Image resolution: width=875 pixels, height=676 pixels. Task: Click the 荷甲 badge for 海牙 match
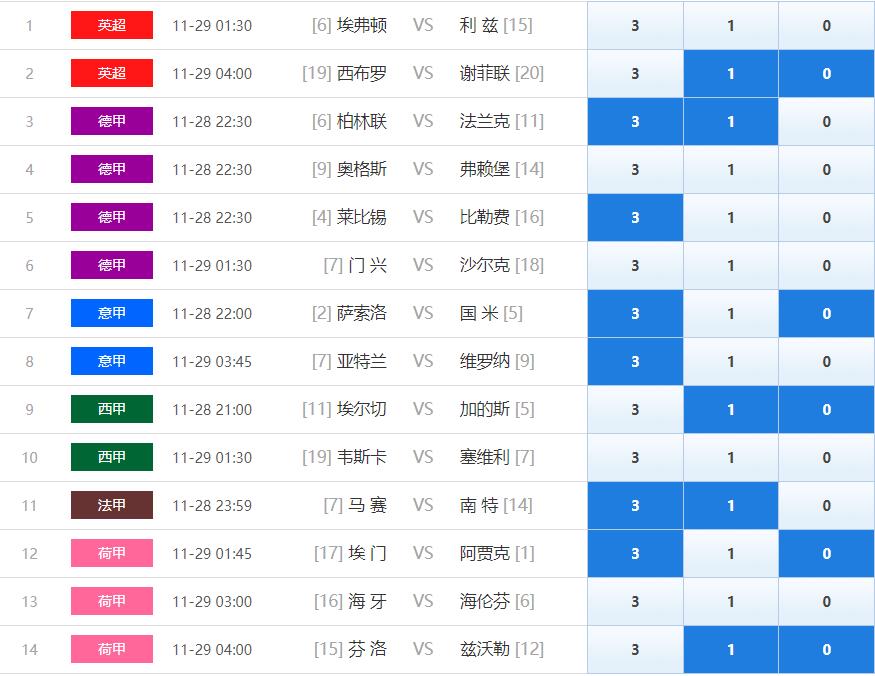tap(112, 601)
